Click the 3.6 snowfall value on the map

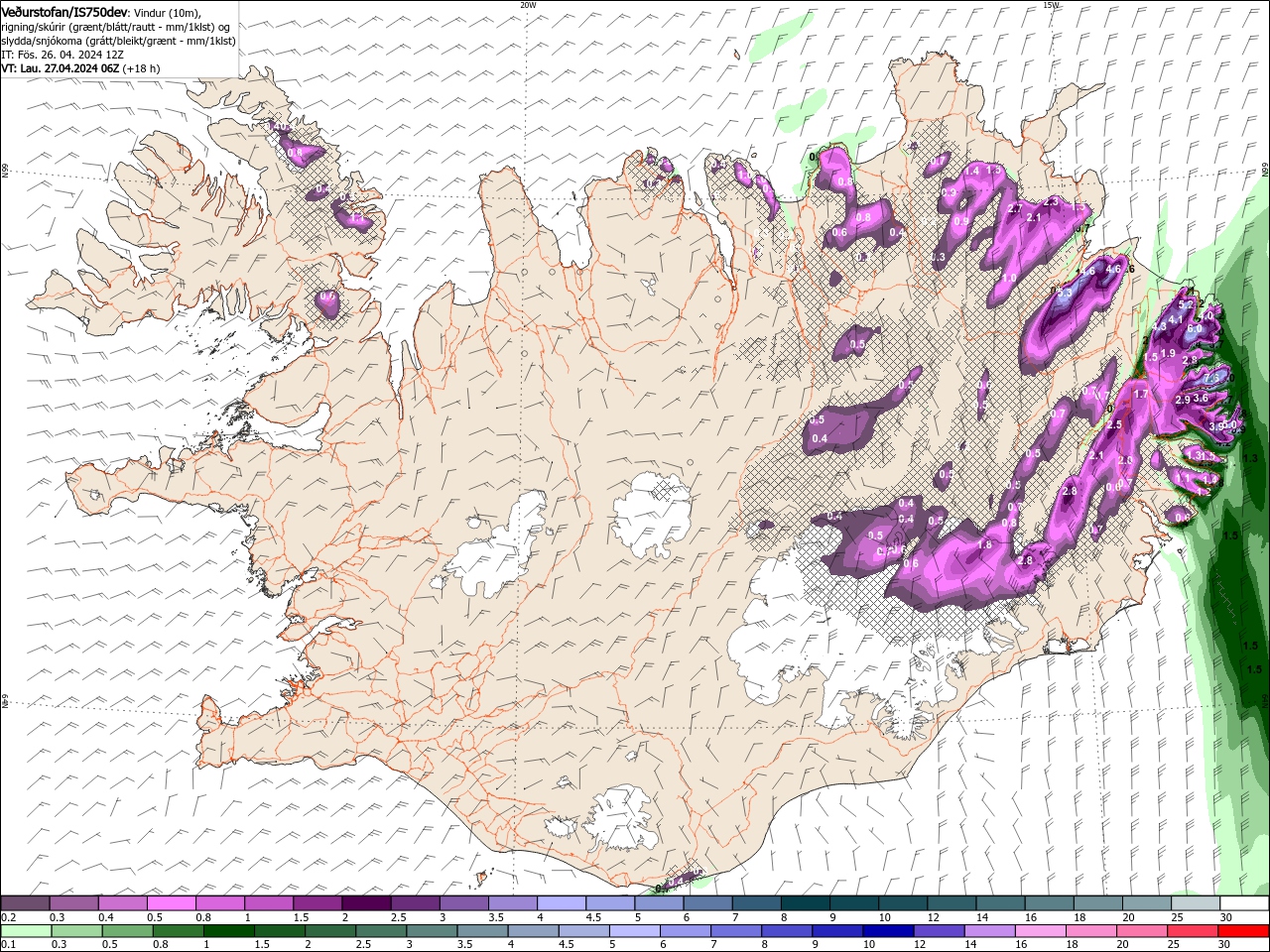click(1201, 398)
